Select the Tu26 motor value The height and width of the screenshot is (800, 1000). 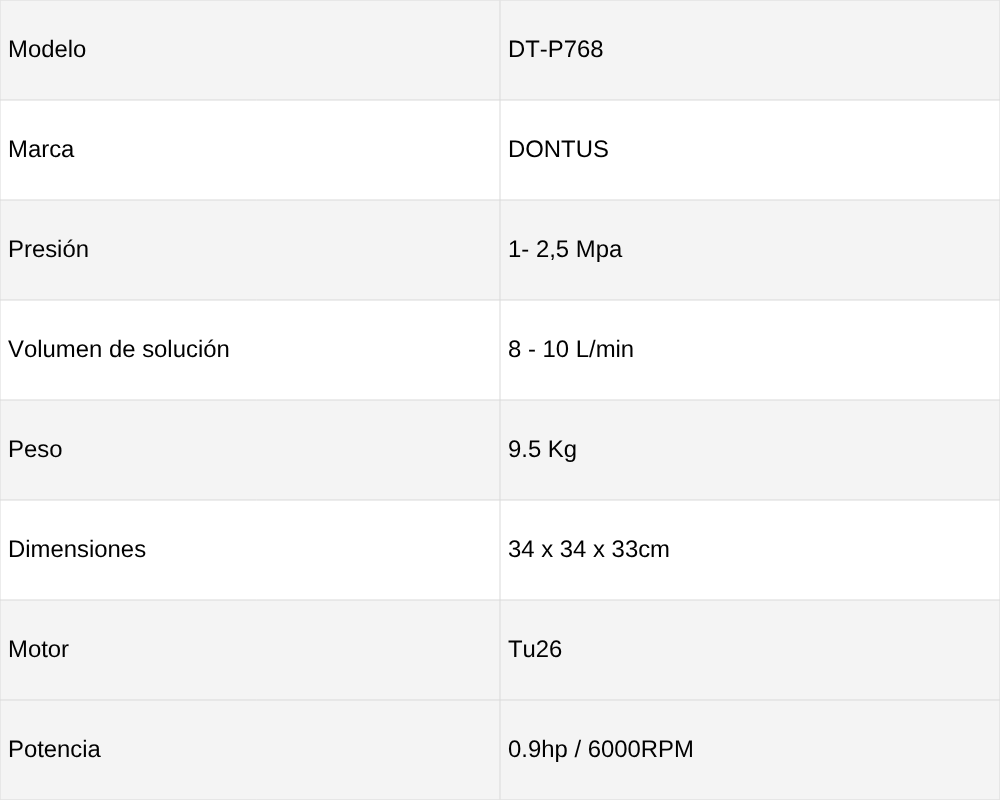[x=535, y=649]
